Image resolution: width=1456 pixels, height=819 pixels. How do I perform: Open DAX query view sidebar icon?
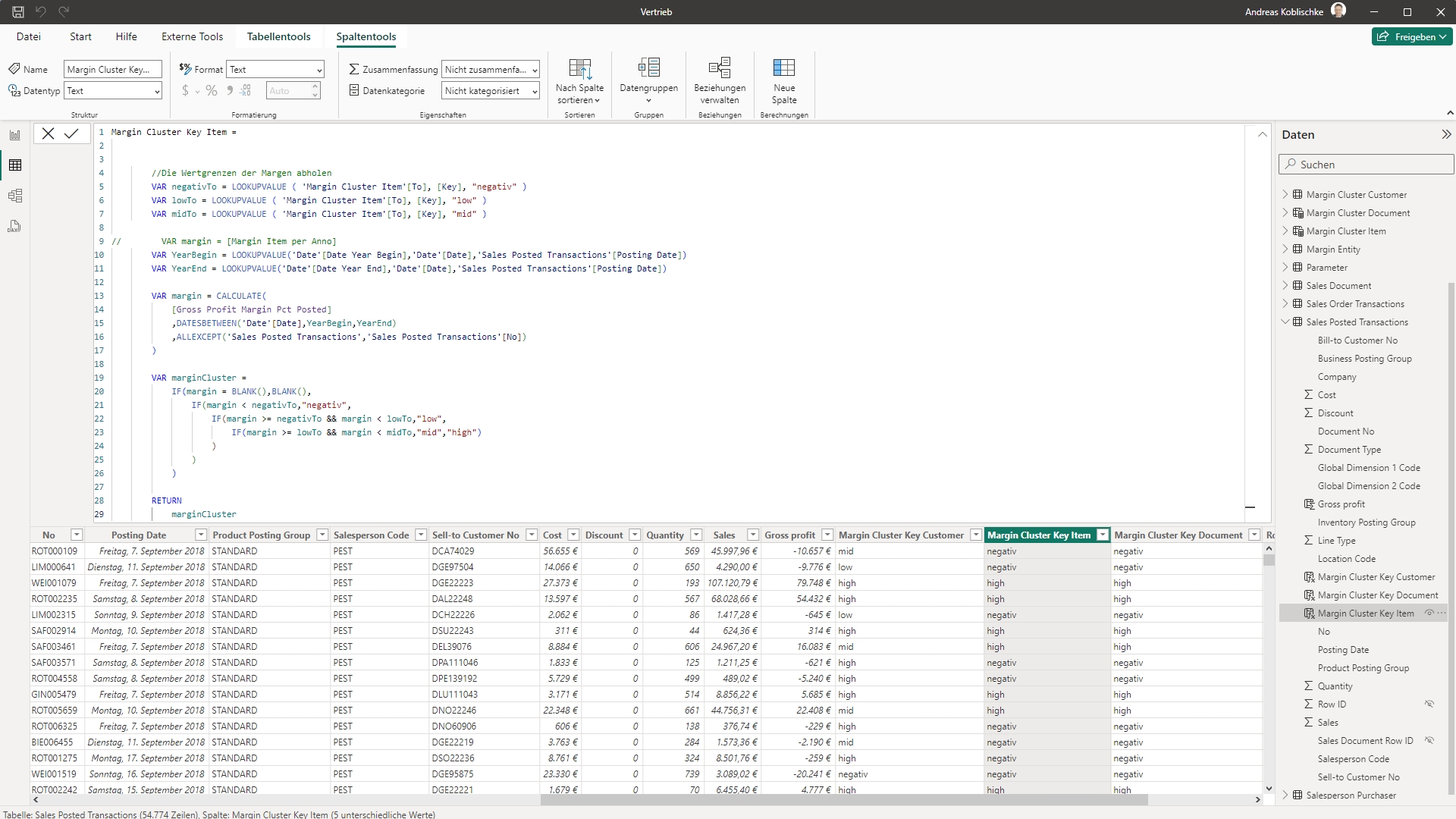pyautogui.click(x=15, y=226)
